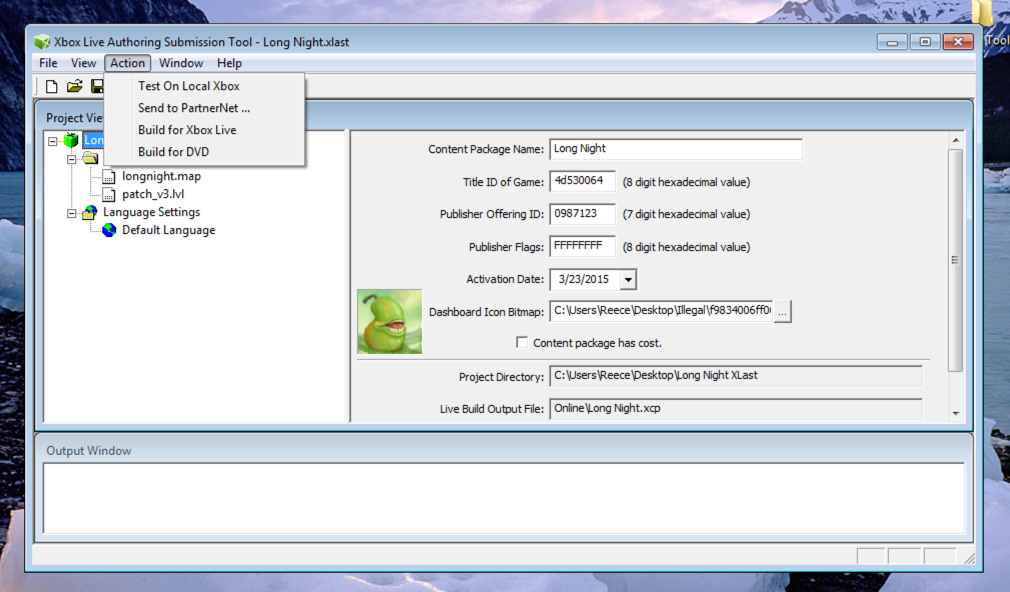Open the Activation Date dropdown arrow

tap(628, 280)
